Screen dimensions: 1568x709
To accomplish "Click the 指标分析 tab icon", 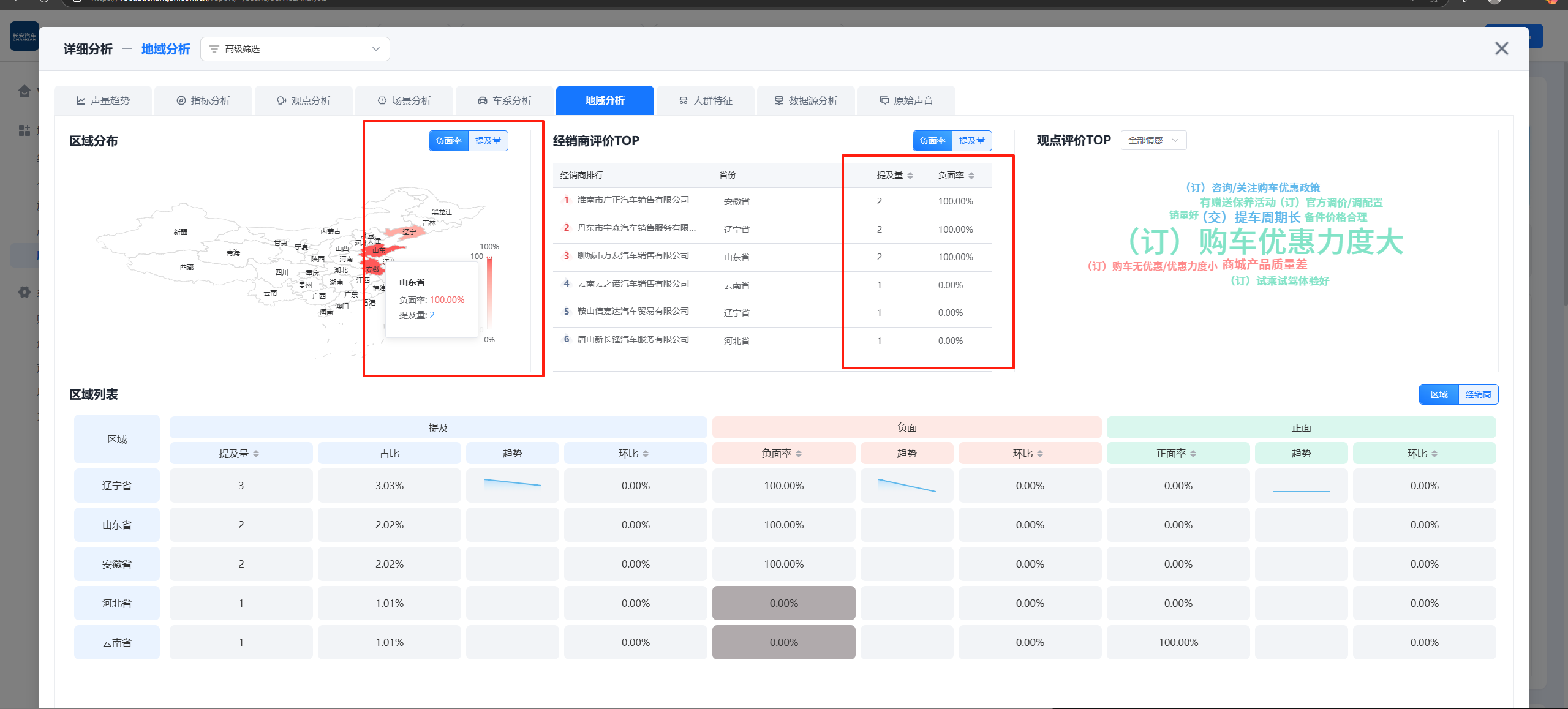I will [181, 100].
